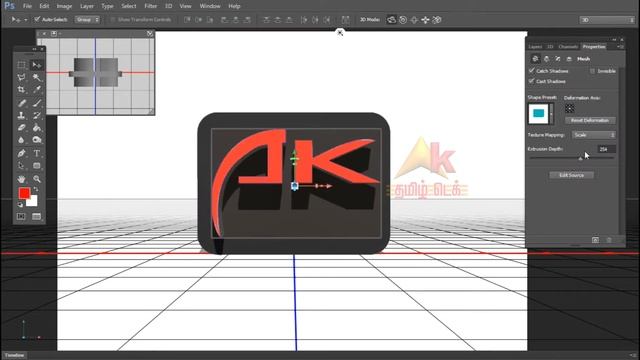This screenshot has height=360, width=640.
Task: Open Coordinates properties icon
Action: pos(569,59)
